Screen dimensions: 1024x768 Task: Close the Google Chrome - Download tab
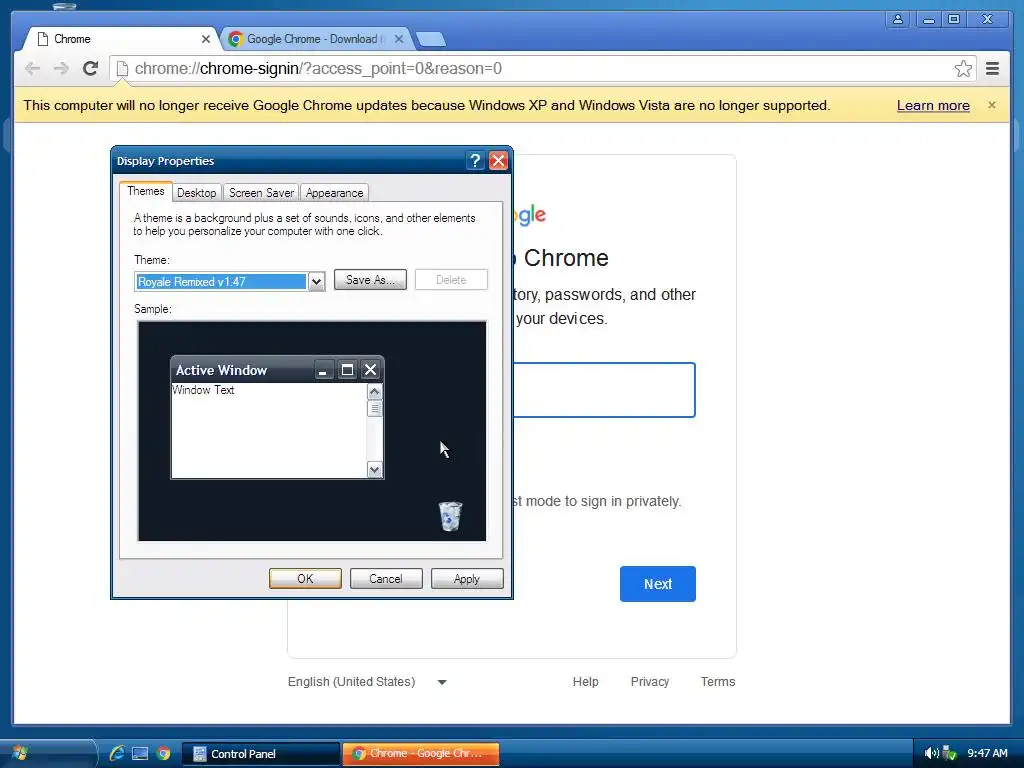click(x=399, y=39)
